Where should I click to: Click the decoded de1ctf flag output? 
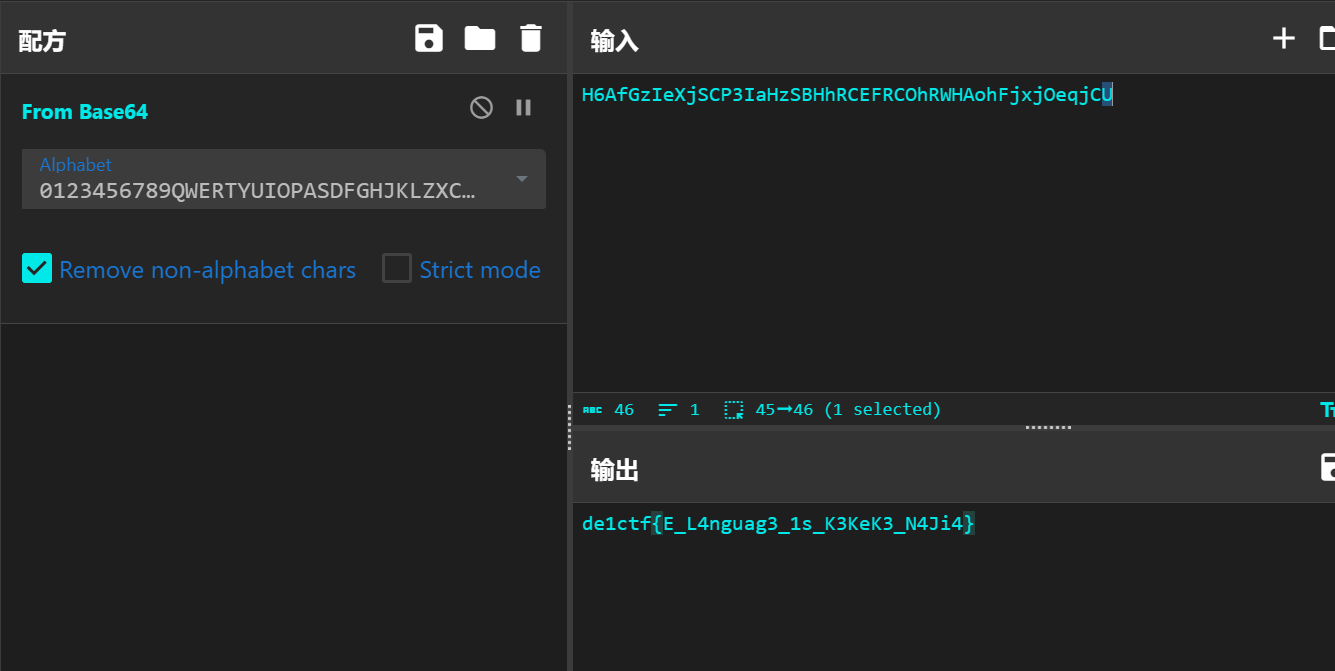(778, 524)
